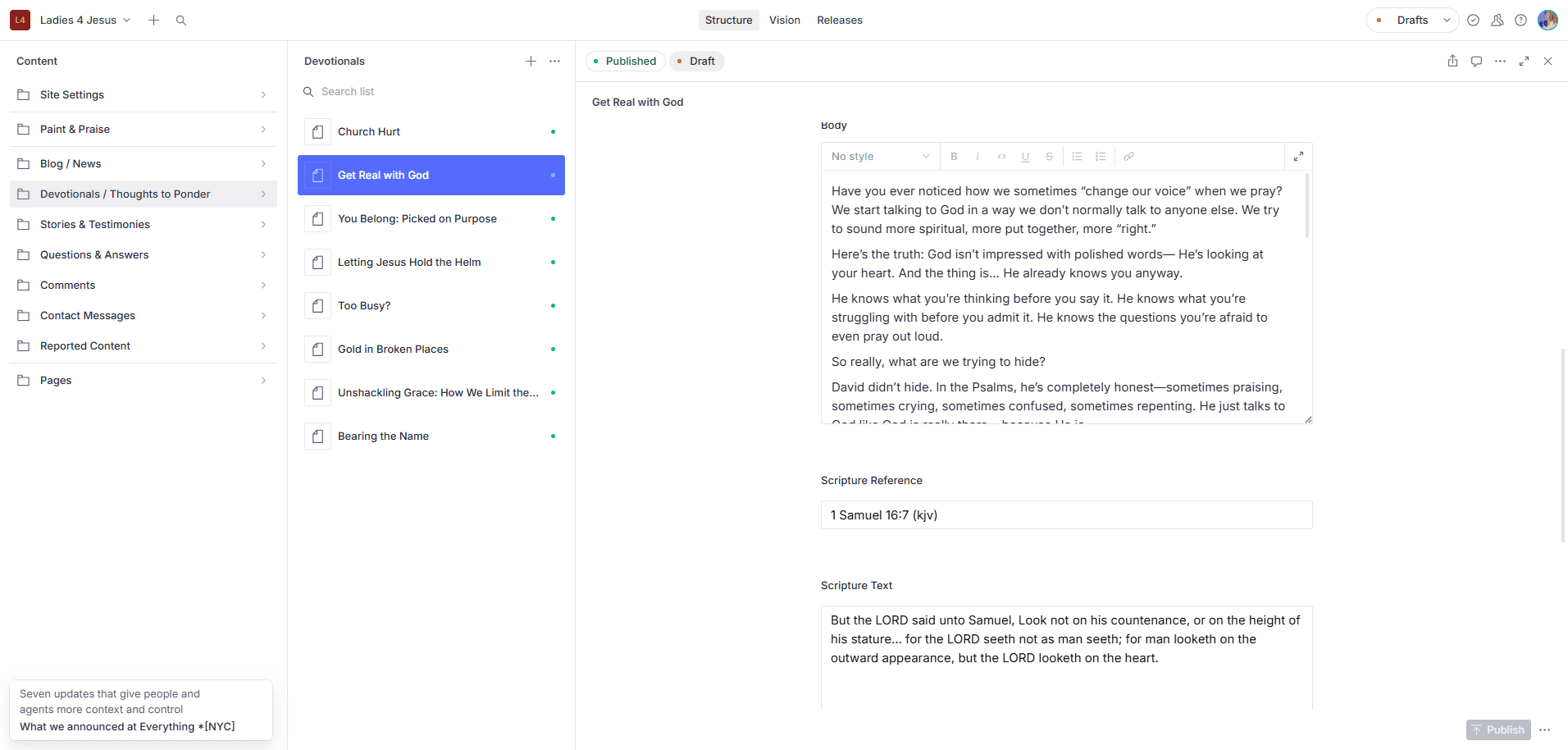Open the Blog / News section
The width and height of the screenshot is (1568, 750).
[144, 164]
